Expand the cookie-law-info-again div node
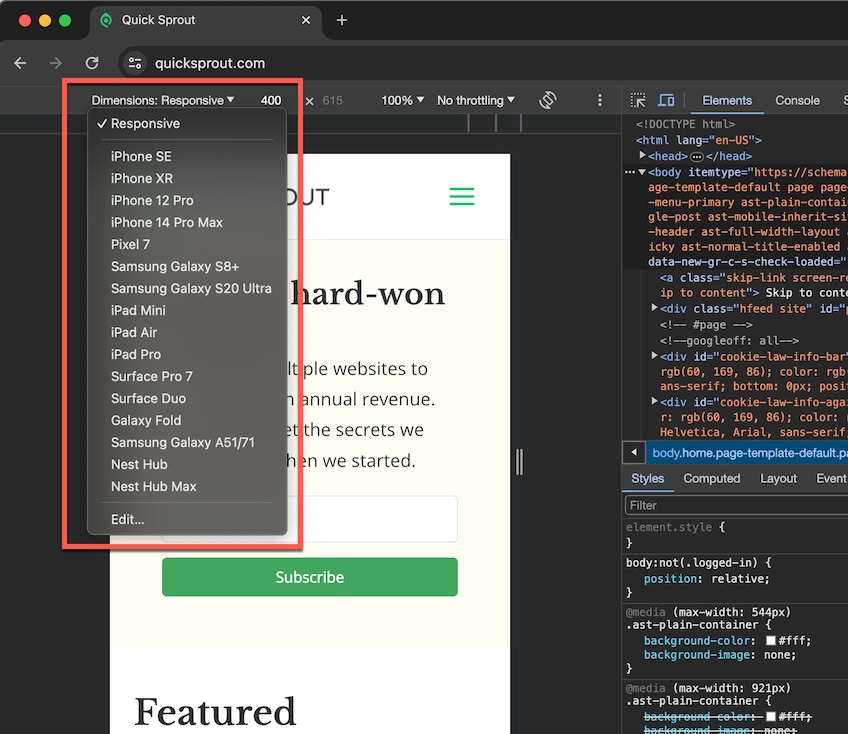The image size is (848, 734). point(654,401)
